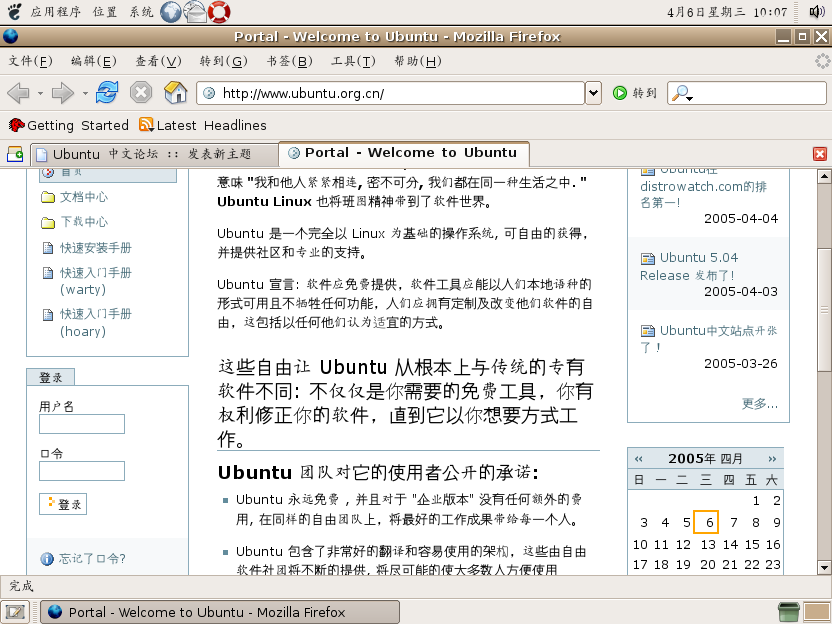Image resolution: width=832 pixels, height=624 pixels.
Task: Click in the URL address field
Action: [391, 93]
